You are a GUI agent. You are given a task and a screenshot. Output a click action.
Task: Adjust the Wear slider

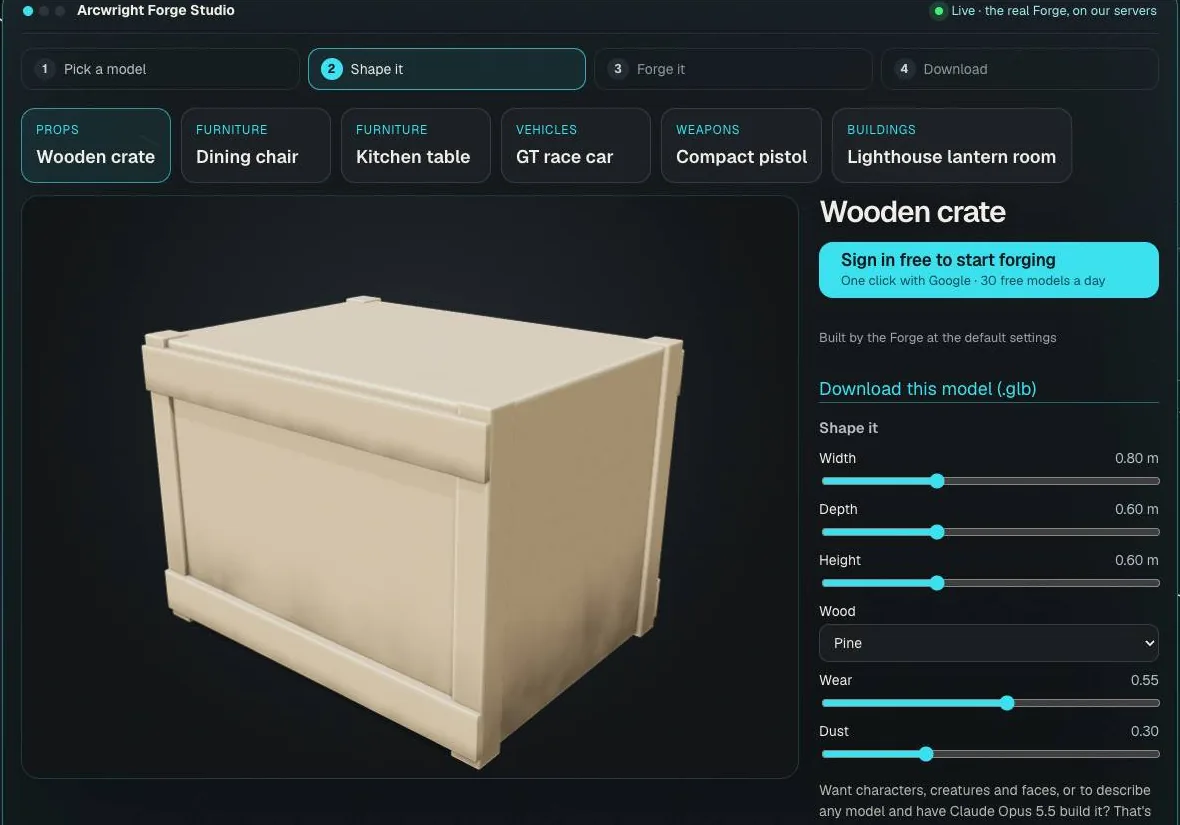pyautogui.click(x=990, y=703)
